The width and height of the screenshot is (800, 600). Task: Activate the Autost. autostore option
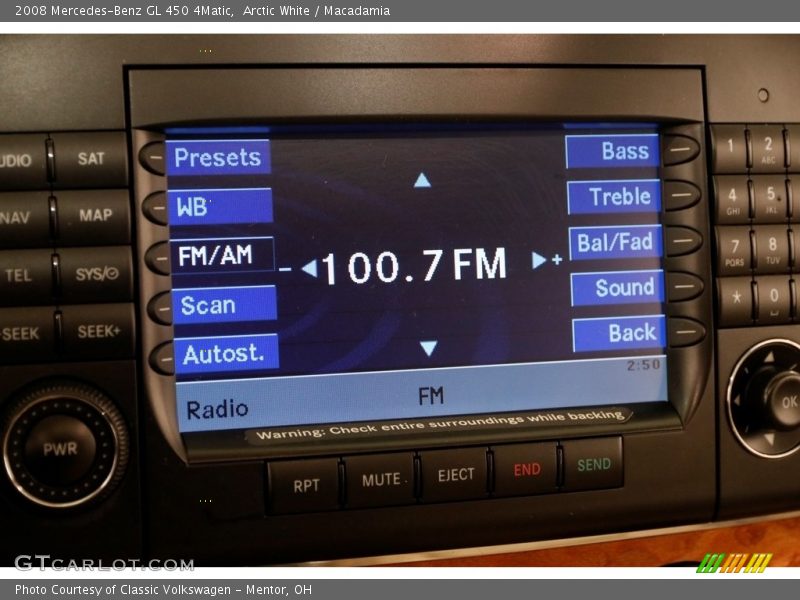226,353
